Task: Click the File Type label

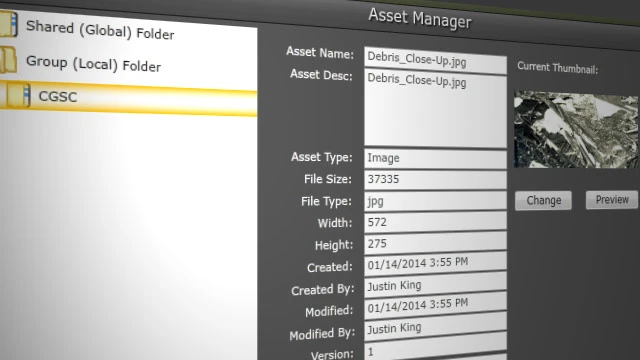Action: point(327,202)
